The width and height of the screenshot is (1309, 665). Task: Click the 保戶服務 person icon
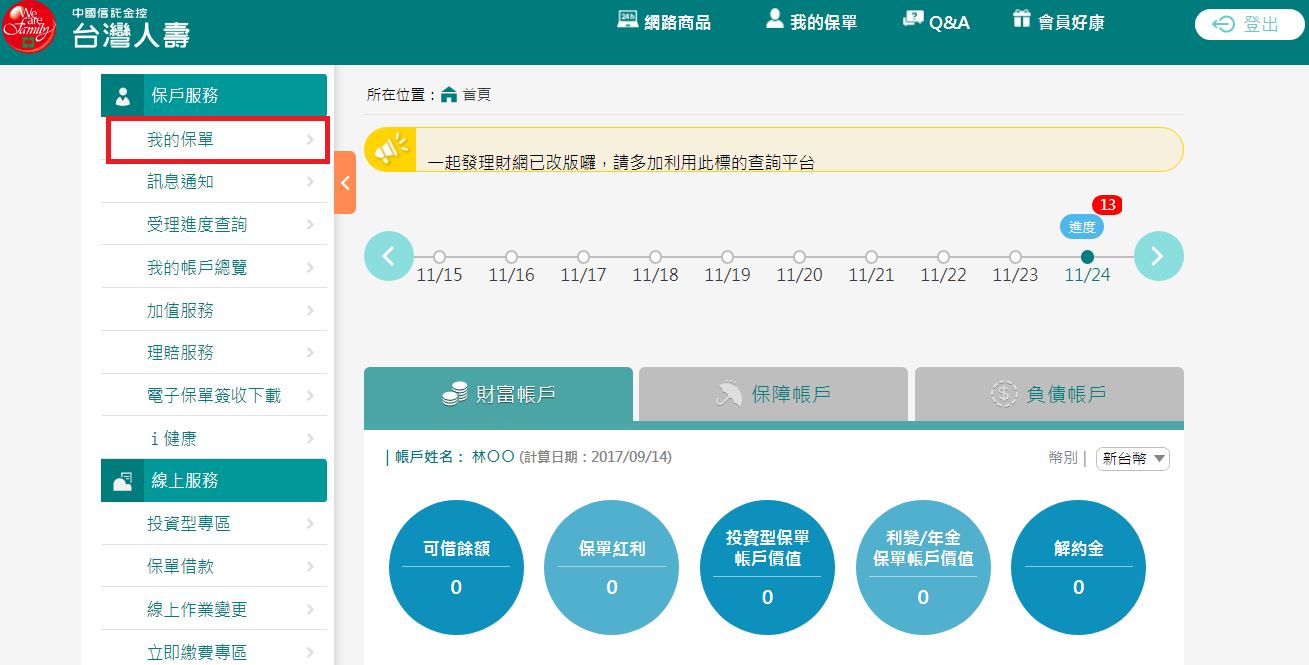pos(123,96)
